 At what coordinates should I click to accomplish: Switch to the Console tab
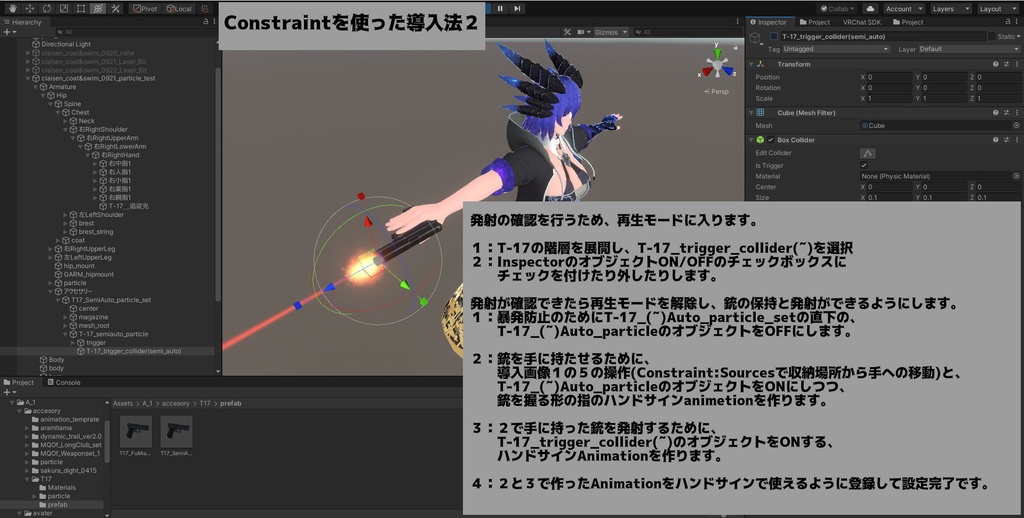tap(63, 383)
